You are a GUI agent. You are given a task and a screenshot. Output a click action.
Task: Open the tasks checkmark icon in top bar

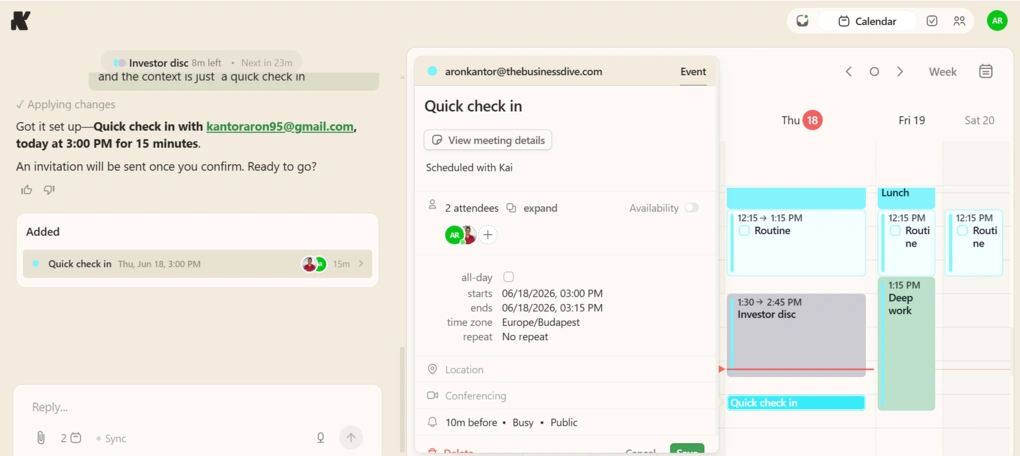[x=932, y=21]
